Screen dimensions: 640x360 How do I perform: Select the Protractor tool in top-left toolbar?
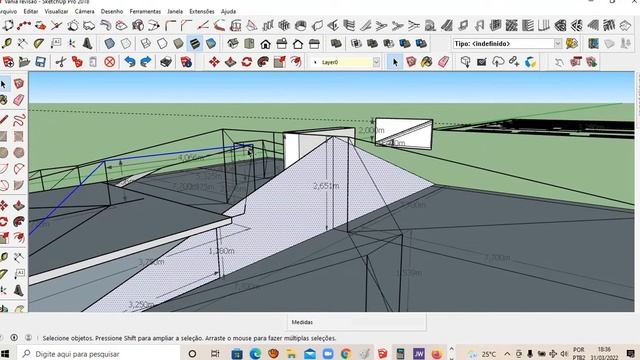[39, 43]
